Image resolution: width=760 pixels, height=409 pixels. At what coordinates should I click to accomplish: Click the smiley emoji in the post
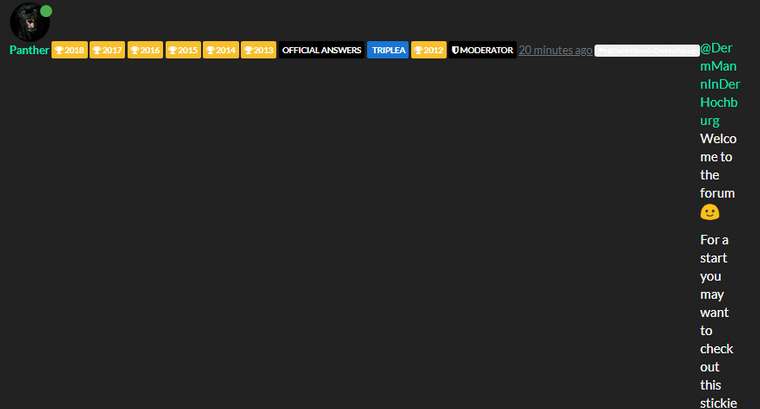click(x=709, y=212)
